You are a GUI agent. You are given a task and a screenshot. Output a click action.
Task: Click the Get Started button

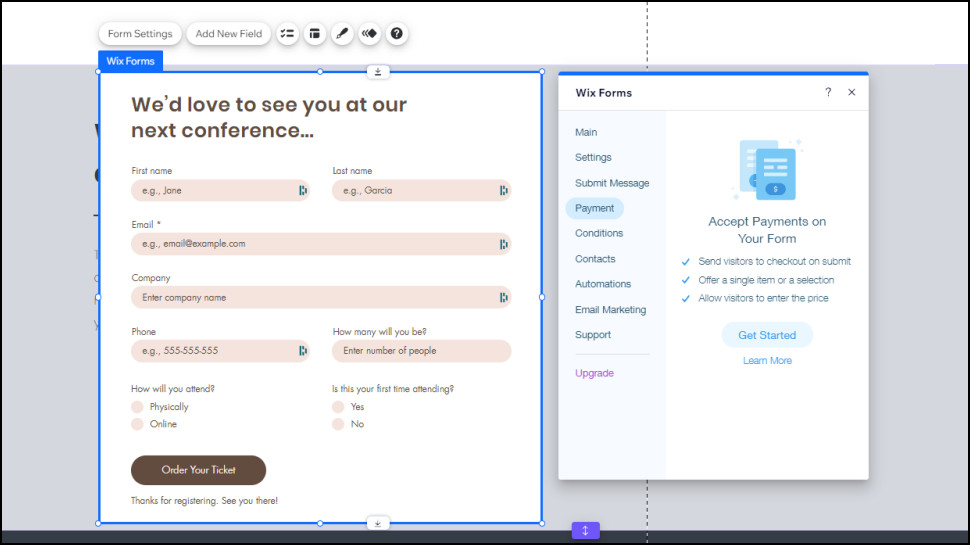click(767, 335)
